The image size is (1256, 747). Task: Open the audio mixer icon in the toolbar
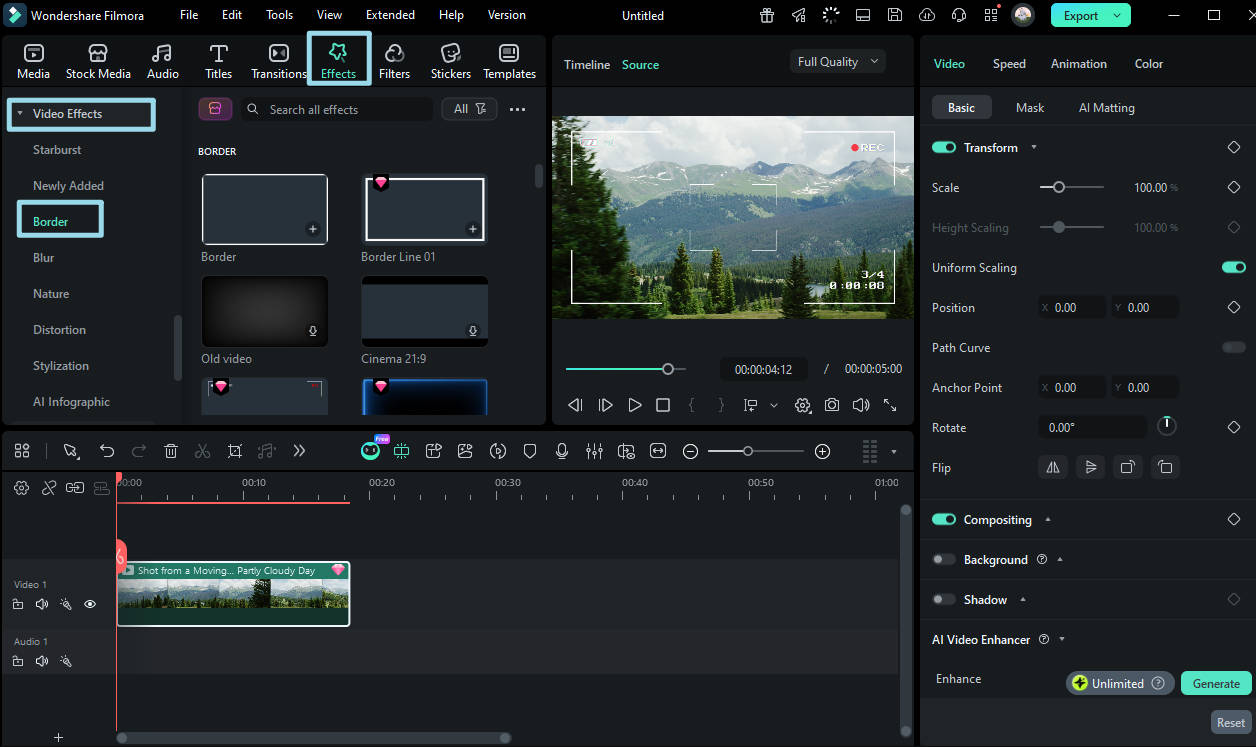[594, 451]
